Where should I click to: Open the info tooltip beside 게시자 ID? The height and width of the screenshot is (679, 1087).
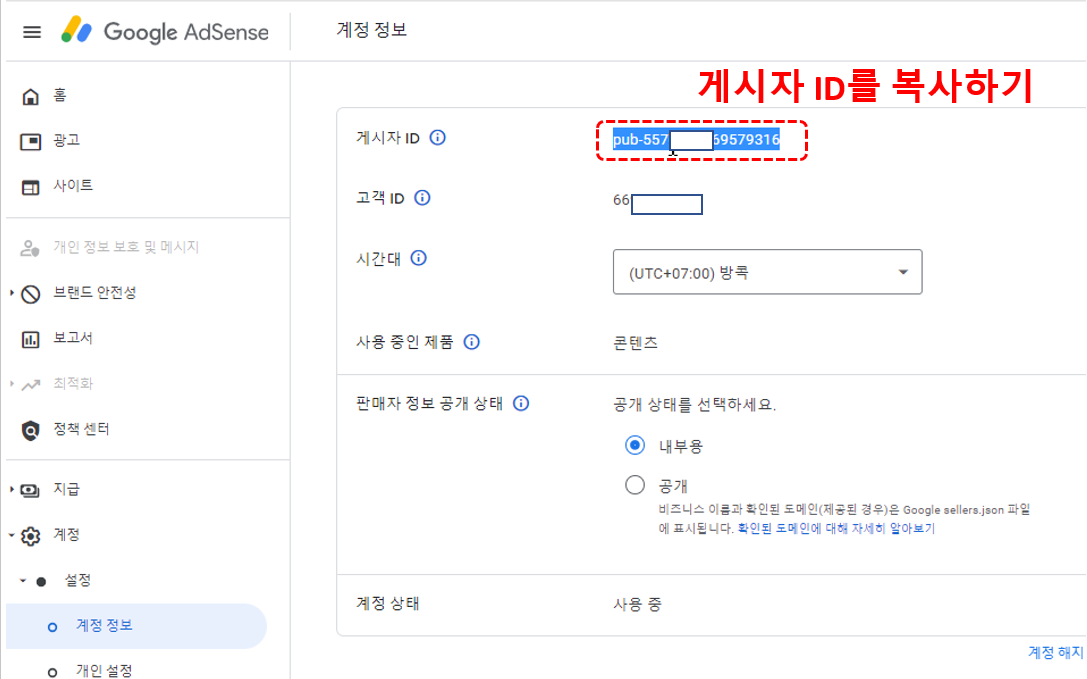point(437,138)
